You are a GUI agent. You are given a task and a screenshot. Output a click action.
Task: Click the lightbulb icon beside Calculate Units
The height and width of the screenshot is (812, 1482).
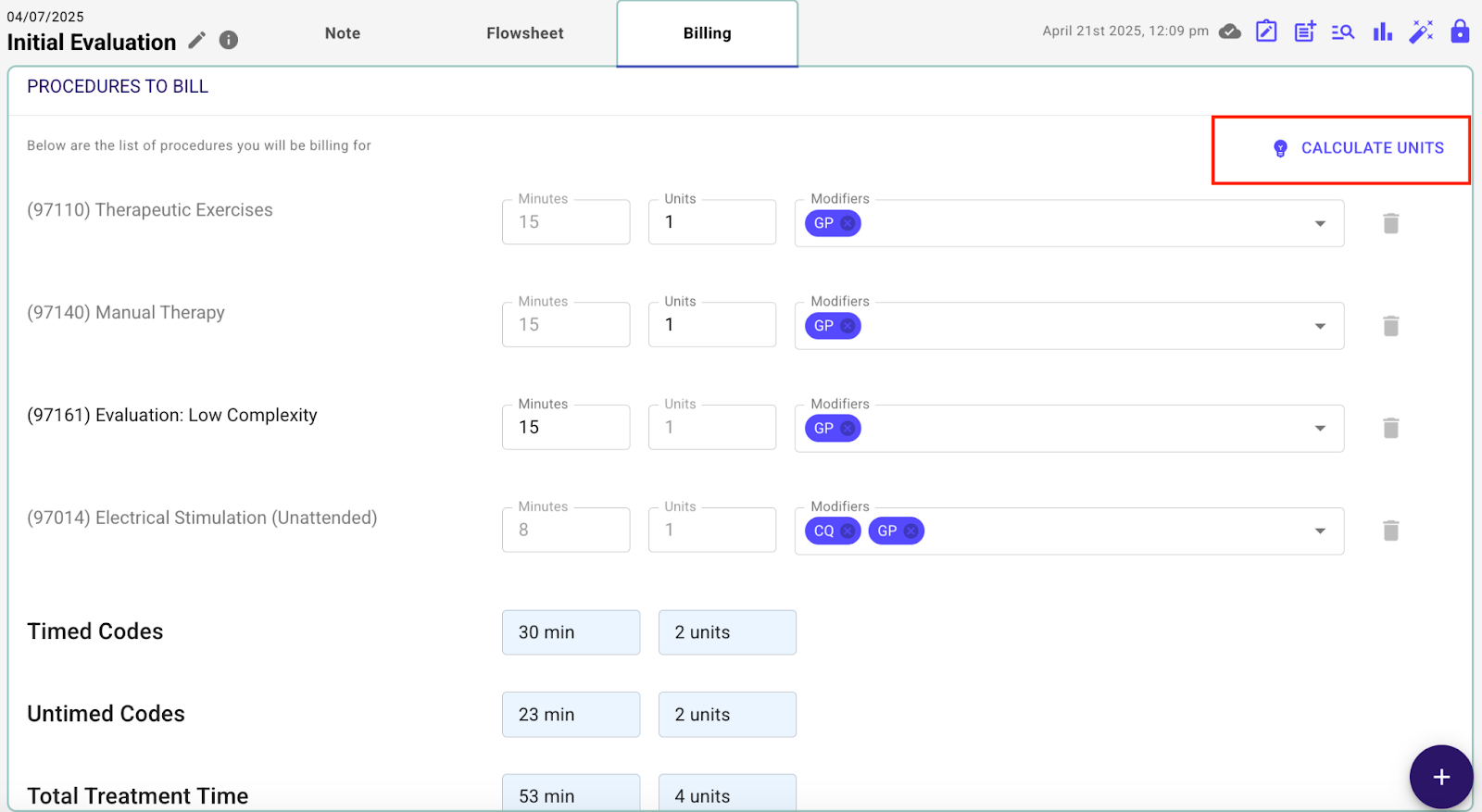pos(1280,148)
